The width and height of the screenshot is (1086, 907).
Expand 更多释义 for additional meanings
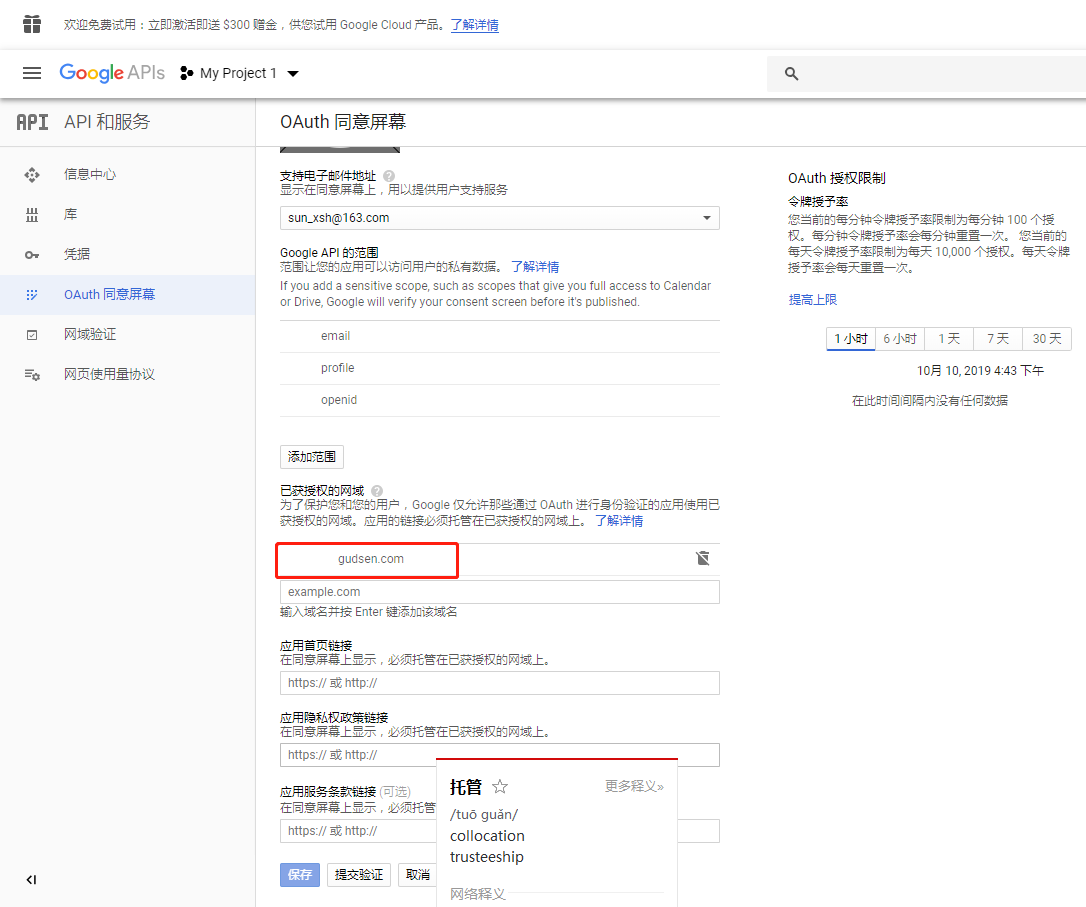click(x=635, y=786)
